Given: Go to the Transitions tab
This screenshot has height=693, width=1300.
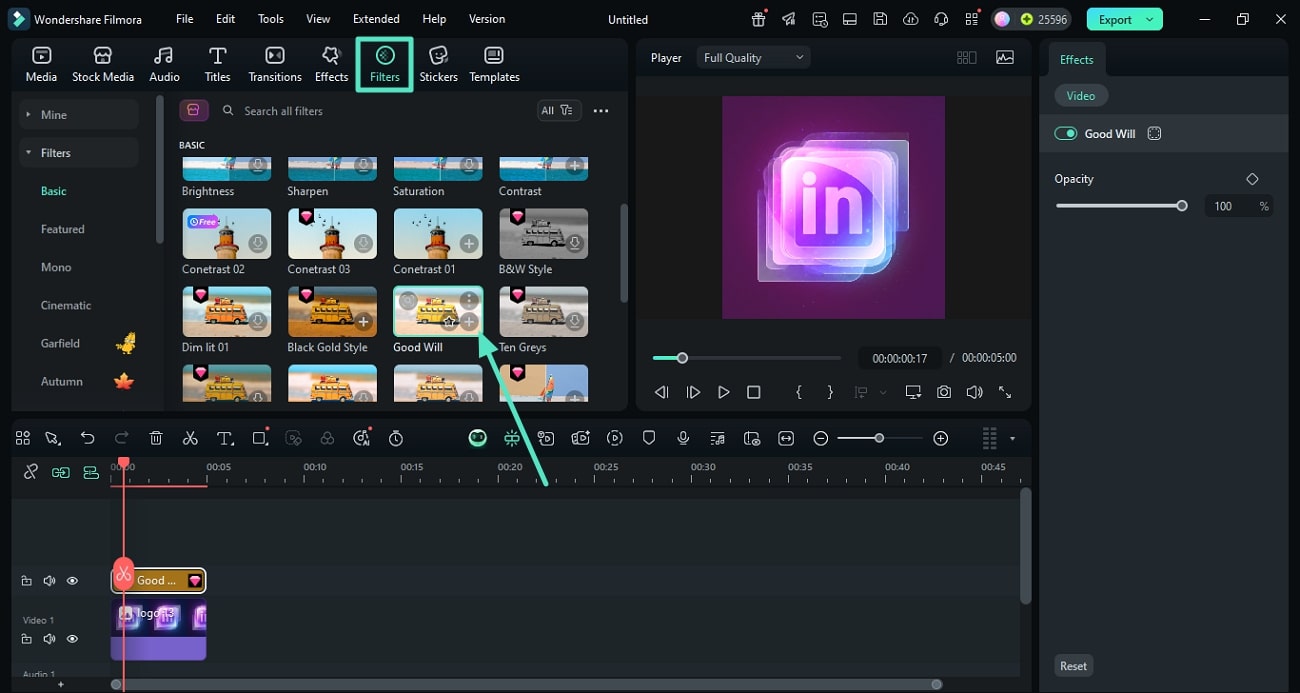Looking at the screenshot, I should pos(275,64).
